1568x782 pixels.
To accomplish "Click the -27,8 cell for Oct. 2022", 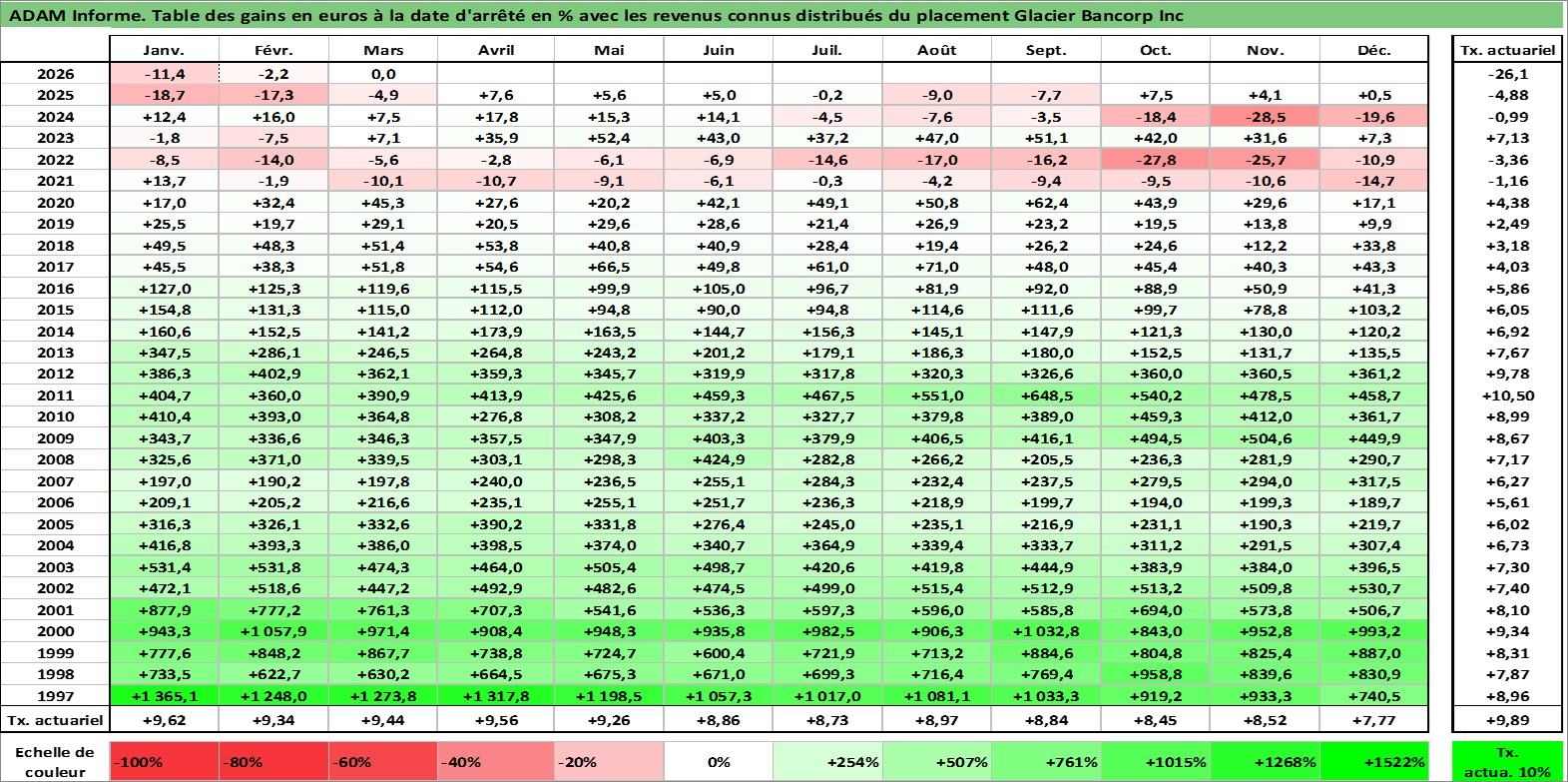I will click(1156, 160).
